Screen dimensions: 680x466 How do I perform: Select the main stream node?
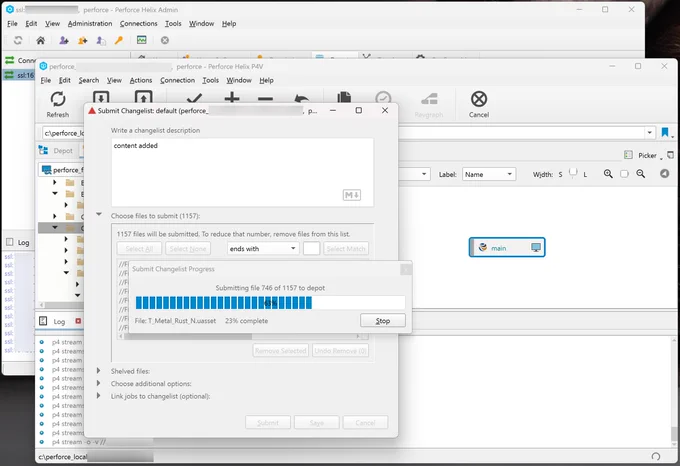click(507, 248)
